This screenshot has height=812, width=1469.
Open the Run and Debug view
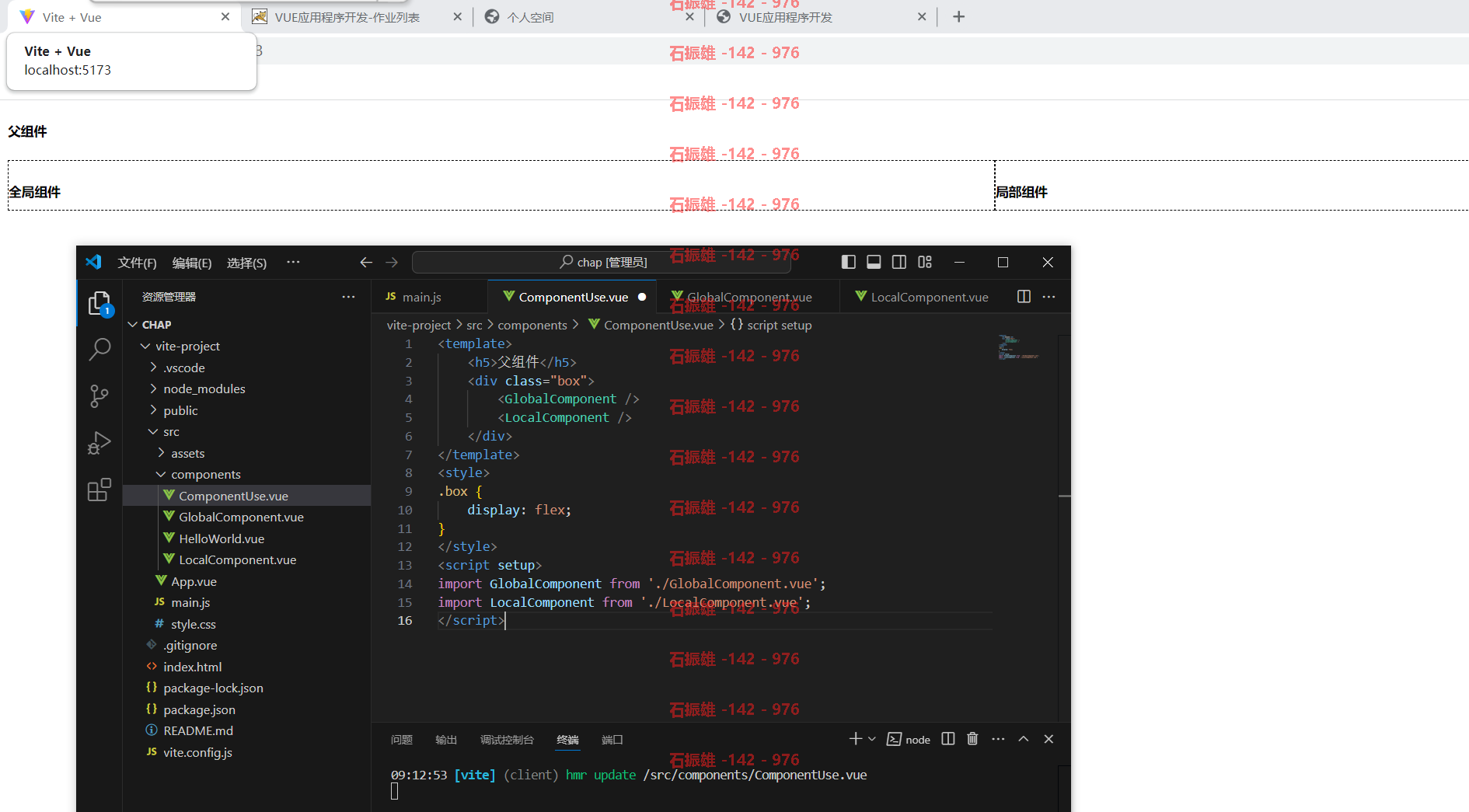[99, 443]
